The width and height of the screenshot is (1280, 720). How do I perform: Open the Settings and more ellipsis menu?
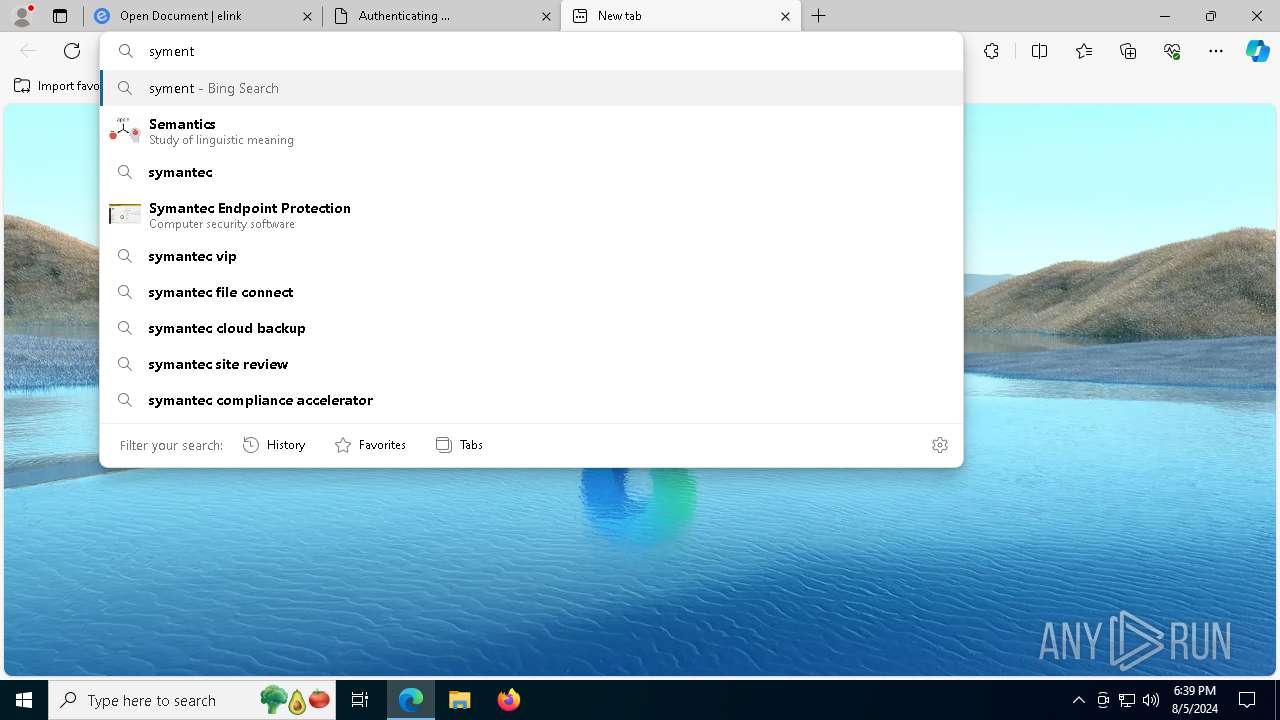(1216, 51)
